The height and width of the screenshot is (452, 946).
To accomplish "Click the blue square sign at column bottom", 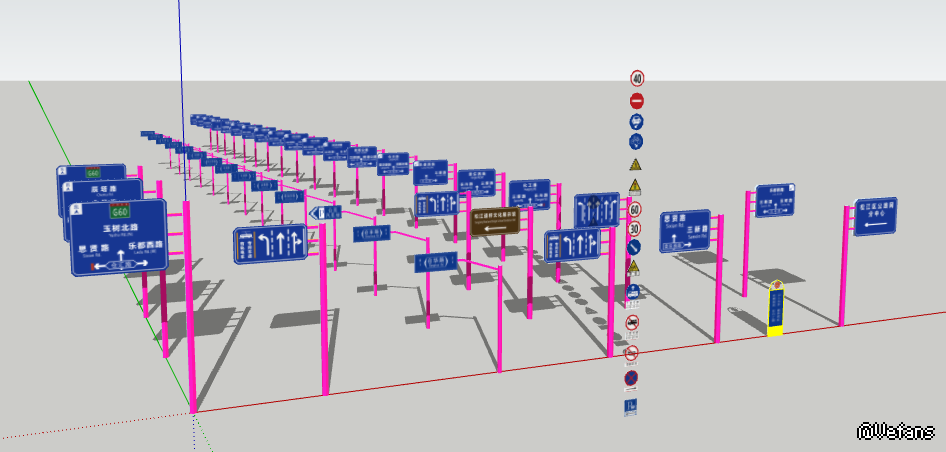I will coord(630,407).
